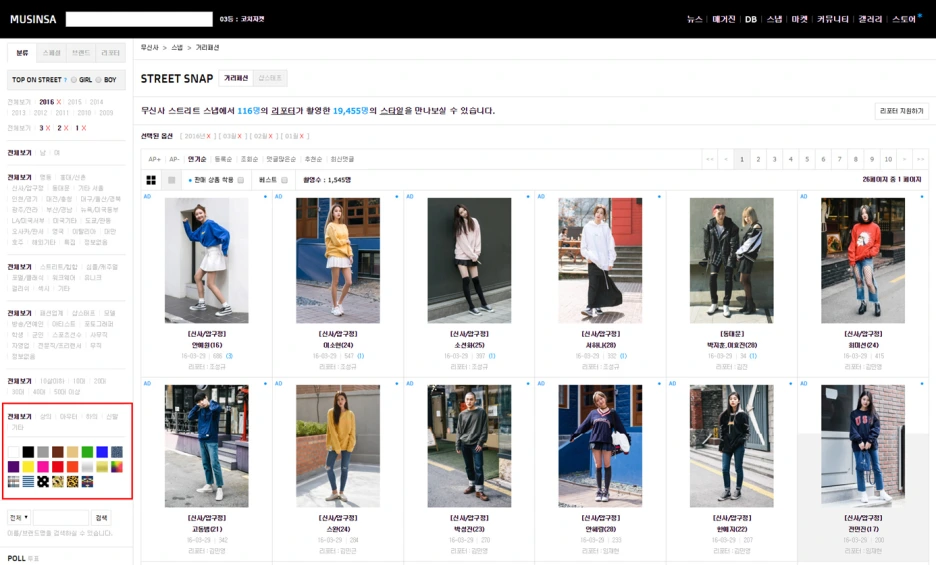The width and height of the screenshot is (936, 565).
Task: Go to page 5
Action: [807, 159]
